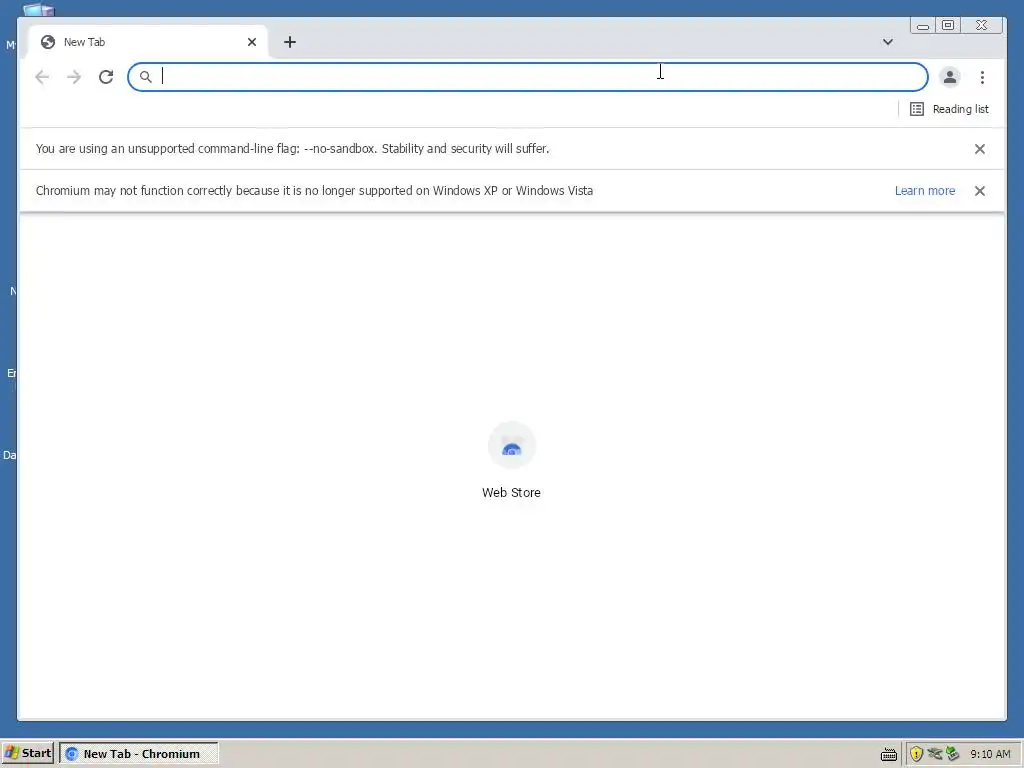Open the Windows Start menu
This screenshot has width=1024, height=768.
27,753
